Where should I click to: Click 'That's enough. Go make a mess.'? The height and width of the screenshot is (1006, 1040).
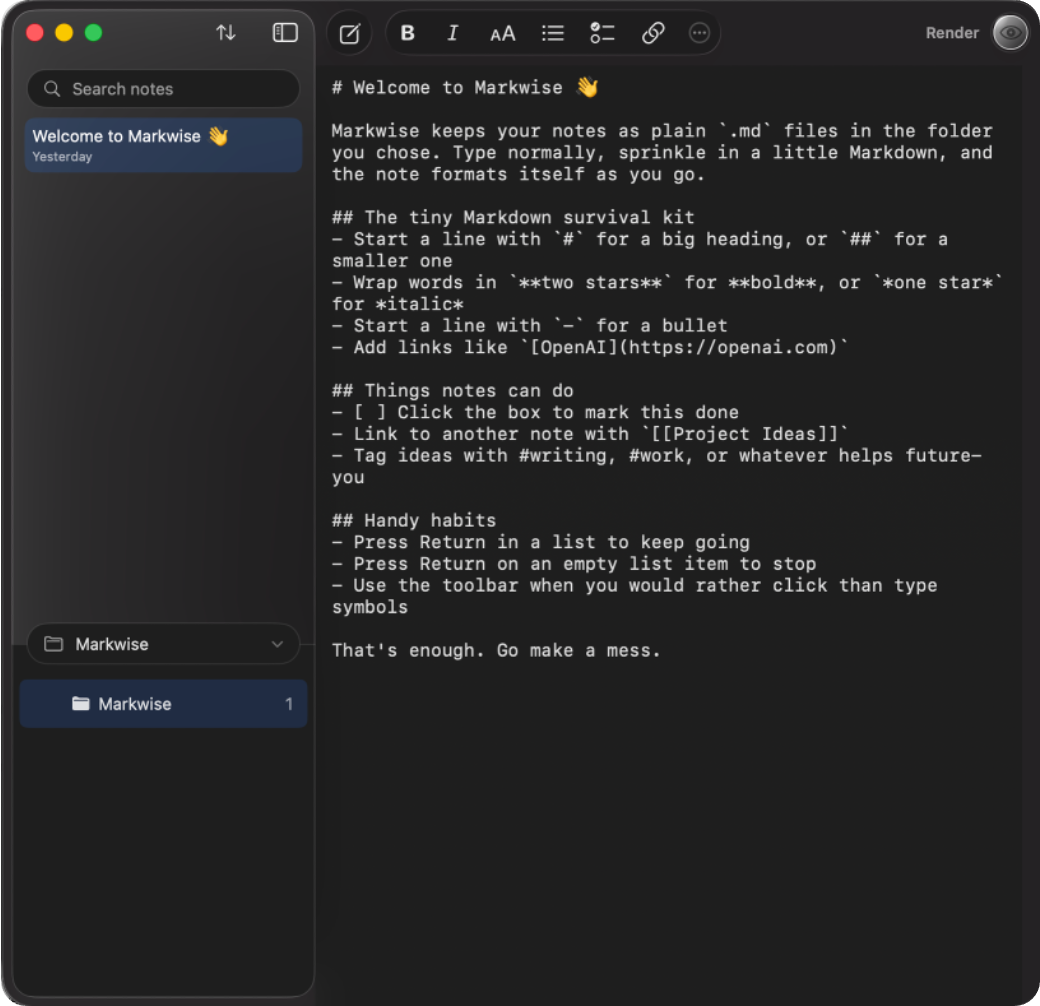(496, 651)
